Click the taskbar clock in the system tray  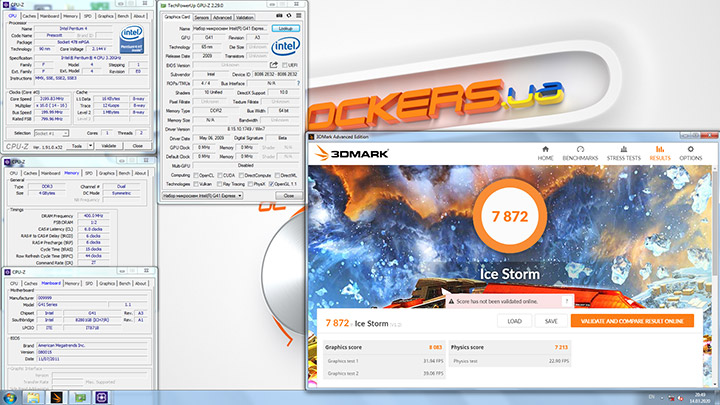point(700,398)
